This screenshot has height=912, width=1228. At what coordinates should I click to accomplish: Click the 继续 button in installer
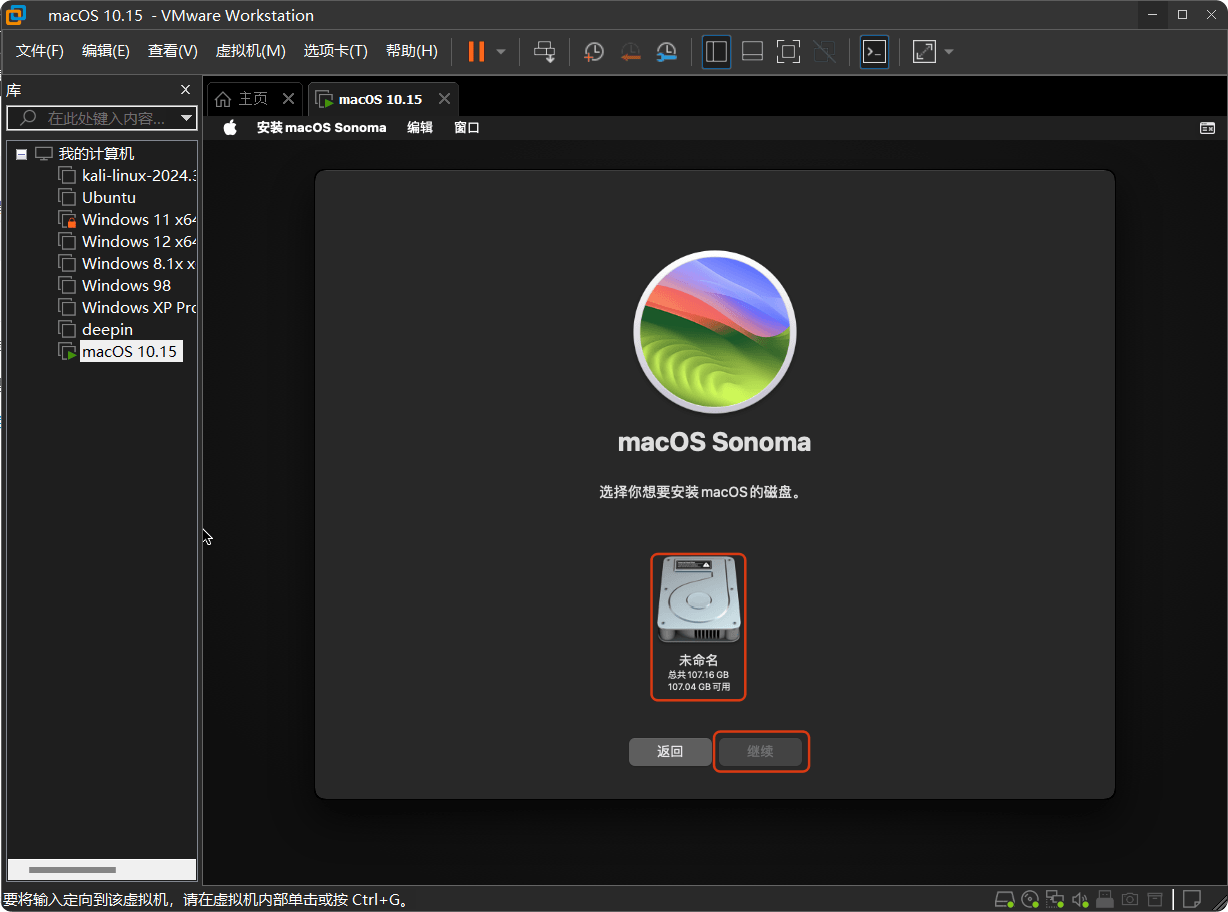click(760, 752)
